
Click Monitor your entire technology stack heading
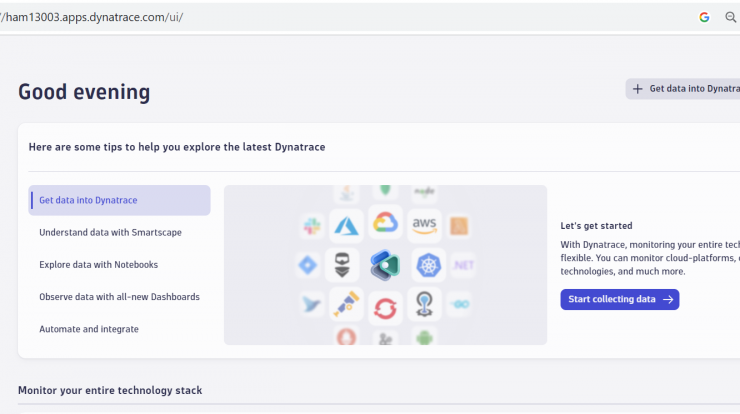pos(110,390)
